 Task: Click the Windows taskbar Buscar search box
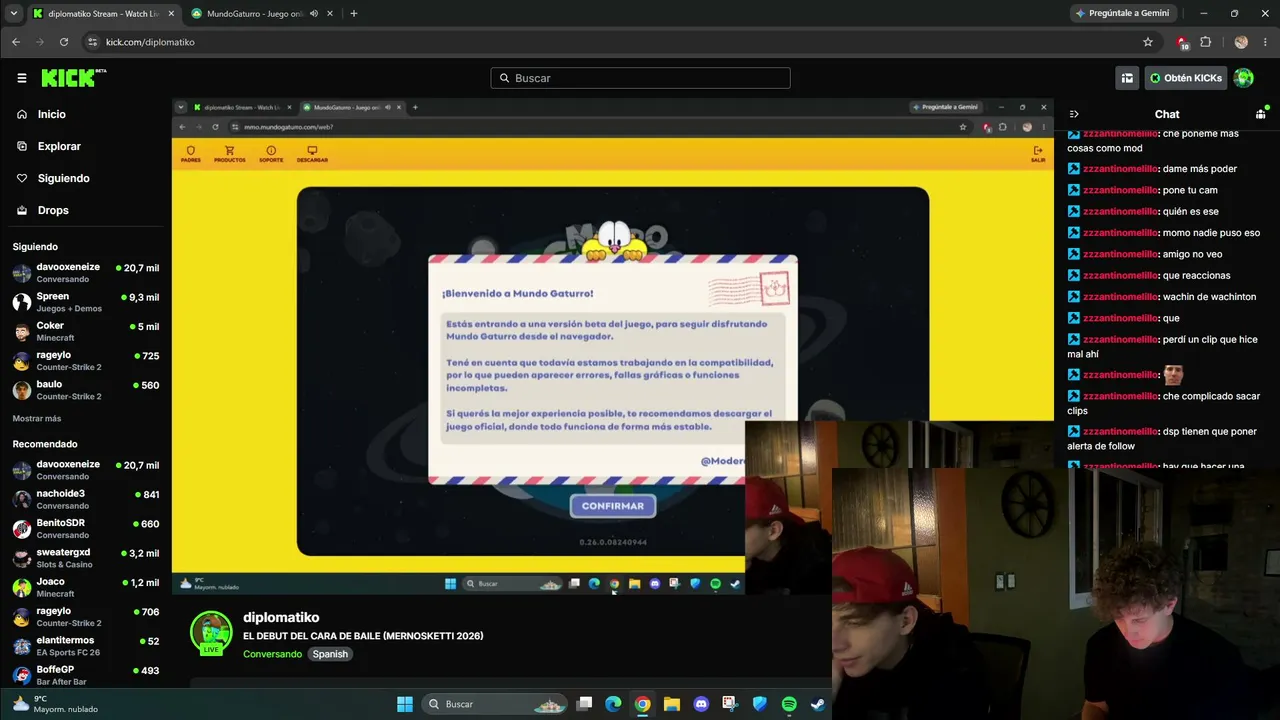click(495, 704)
